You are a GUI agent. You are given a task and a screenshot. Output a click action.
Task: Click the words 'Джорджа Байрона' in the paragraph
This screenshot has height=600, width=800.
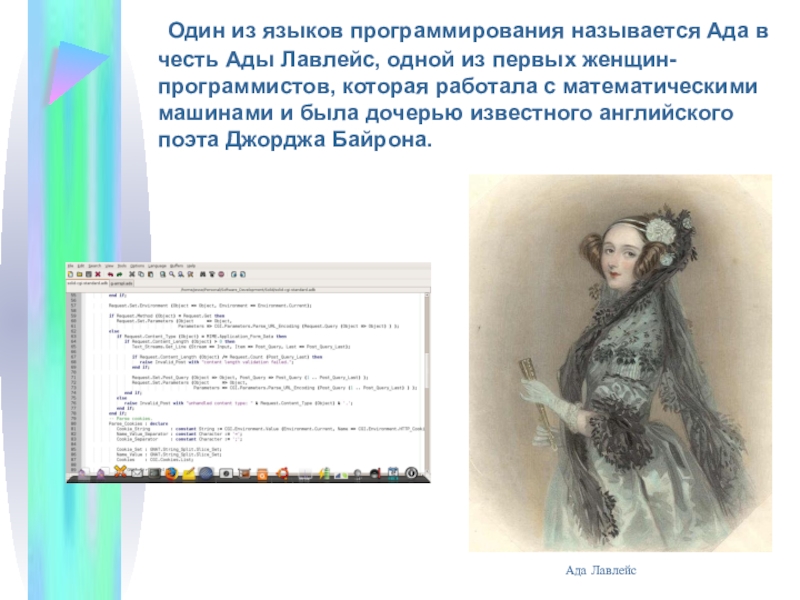(x=326, y=139)
